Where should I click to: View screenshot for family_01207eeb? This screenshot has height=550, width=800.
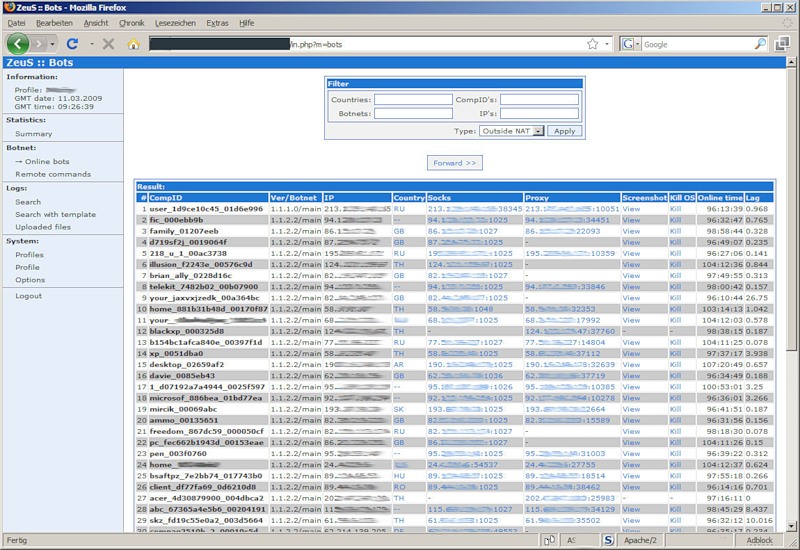click(x=631, y=231)
